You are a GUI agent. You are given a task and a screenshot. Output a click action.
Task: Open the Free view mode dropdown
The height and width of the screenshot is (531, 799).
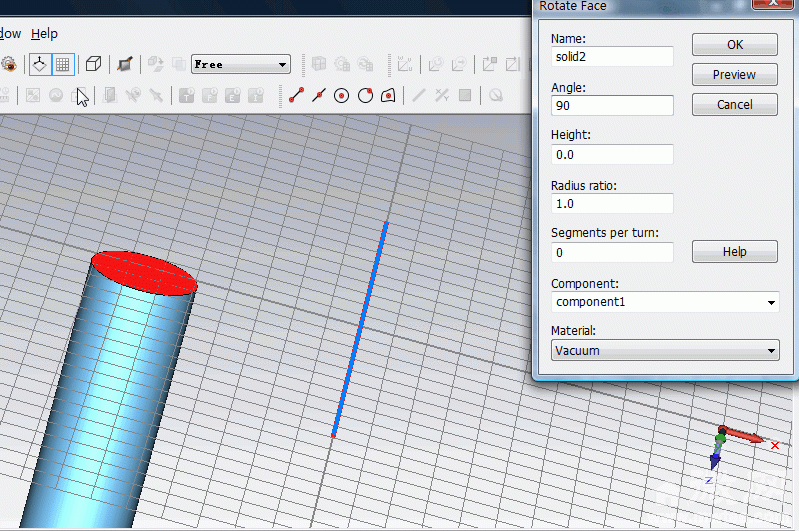(x=241, y=64)
